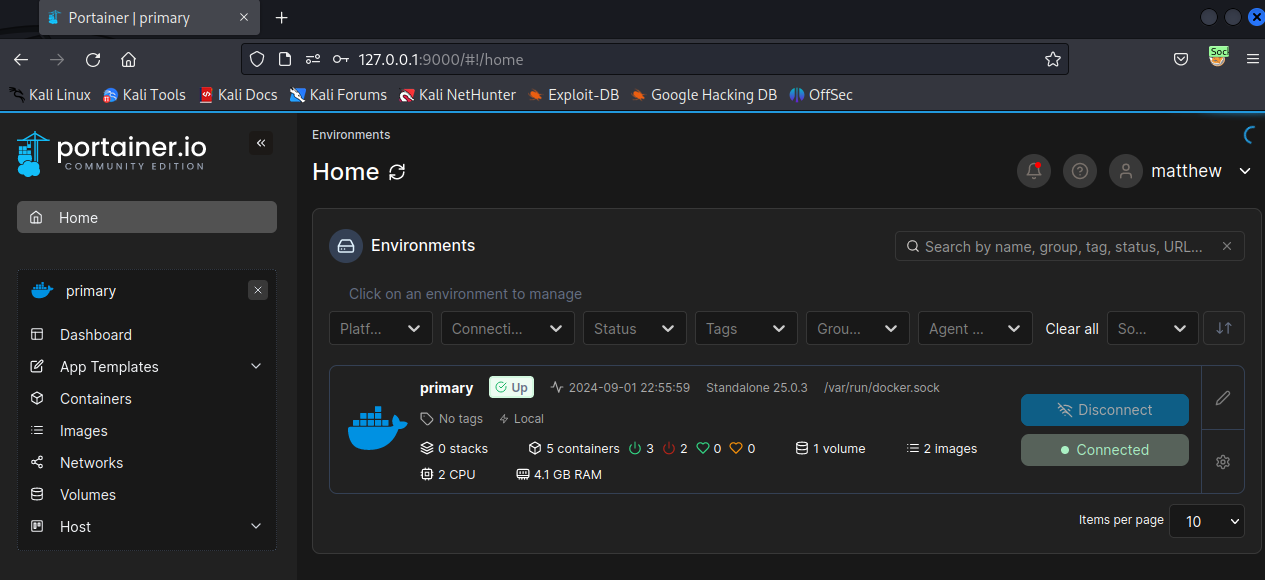Click the large Docker whale environment logo

tap(377, 428)
